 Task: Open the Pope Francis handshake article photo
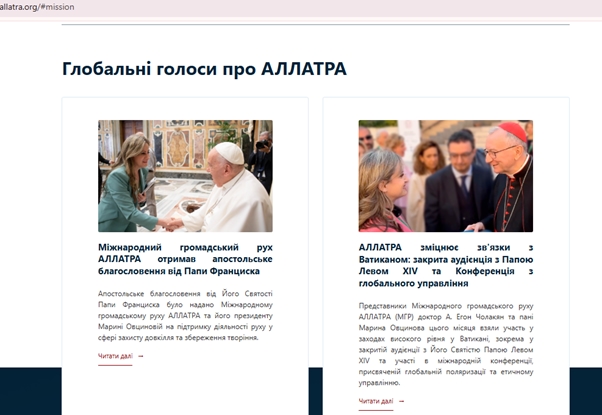point(185,176)
